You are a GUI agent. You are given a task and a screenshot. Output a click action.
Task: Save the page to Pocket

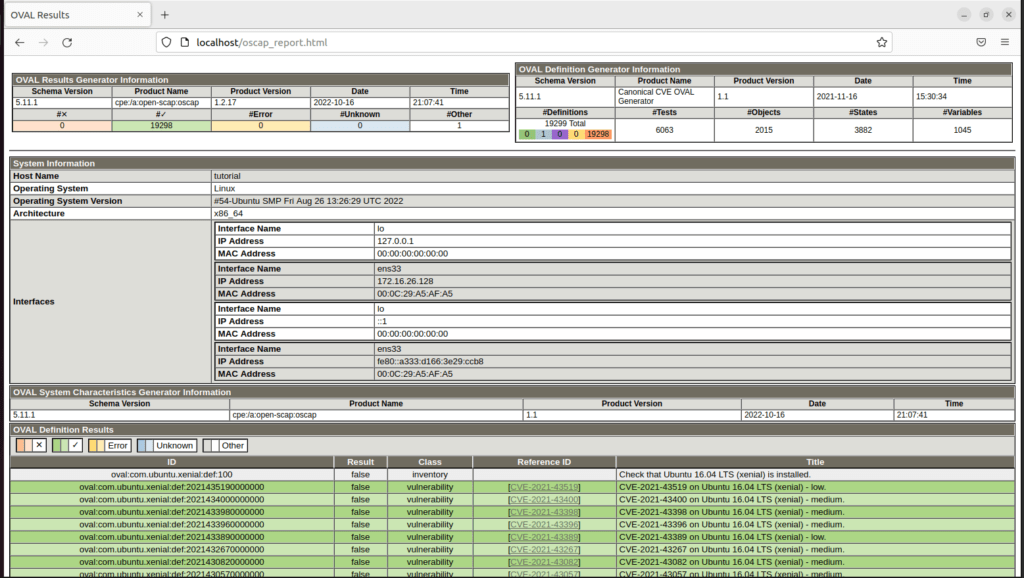(x=981, y=42)
